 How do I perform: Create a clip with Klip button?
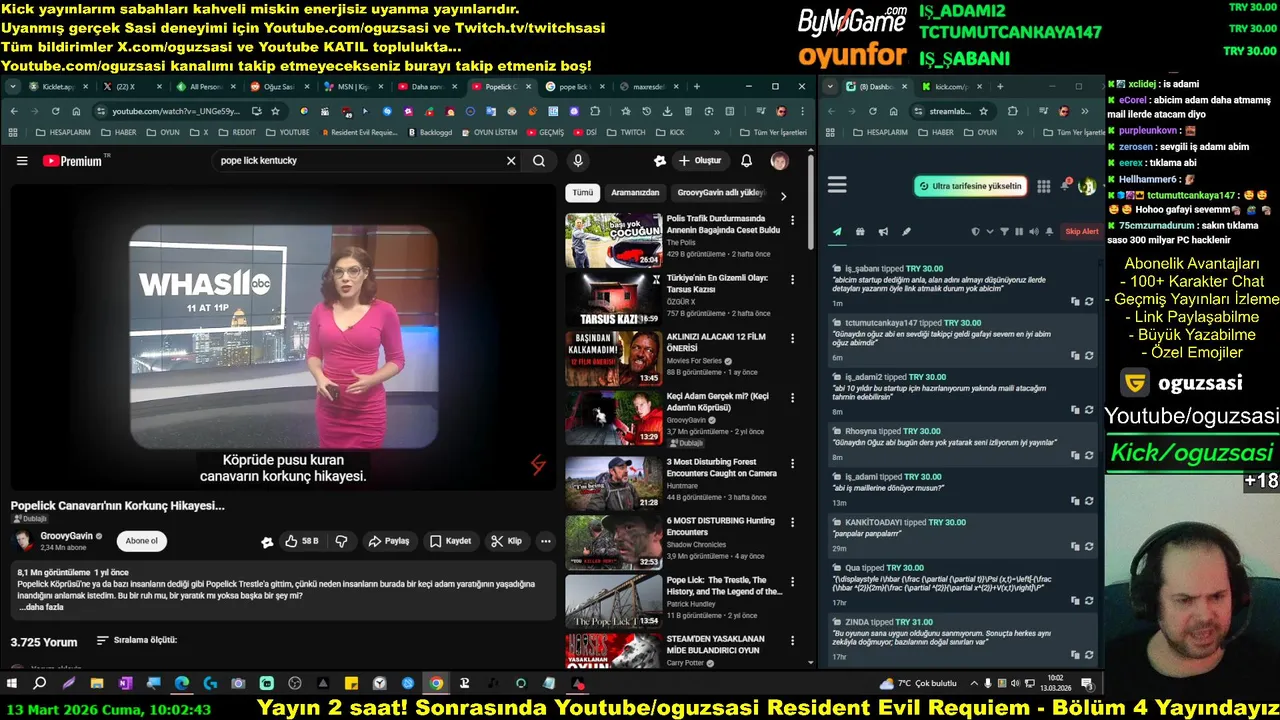pyautogui.click(x=506, y=541)
